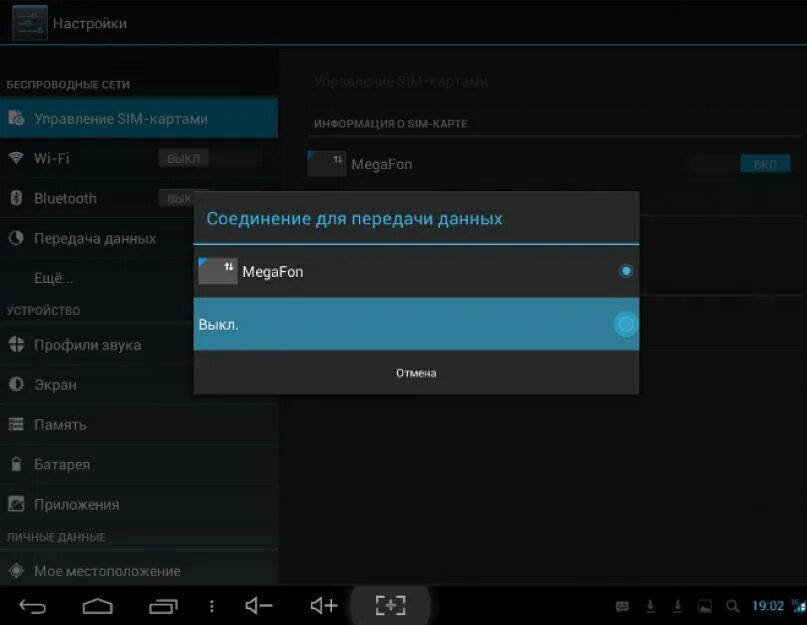Screen dimensions: 807x625
Task: Click the MegaFon SIM icon in dialog
Action: (x=218, y=271)
